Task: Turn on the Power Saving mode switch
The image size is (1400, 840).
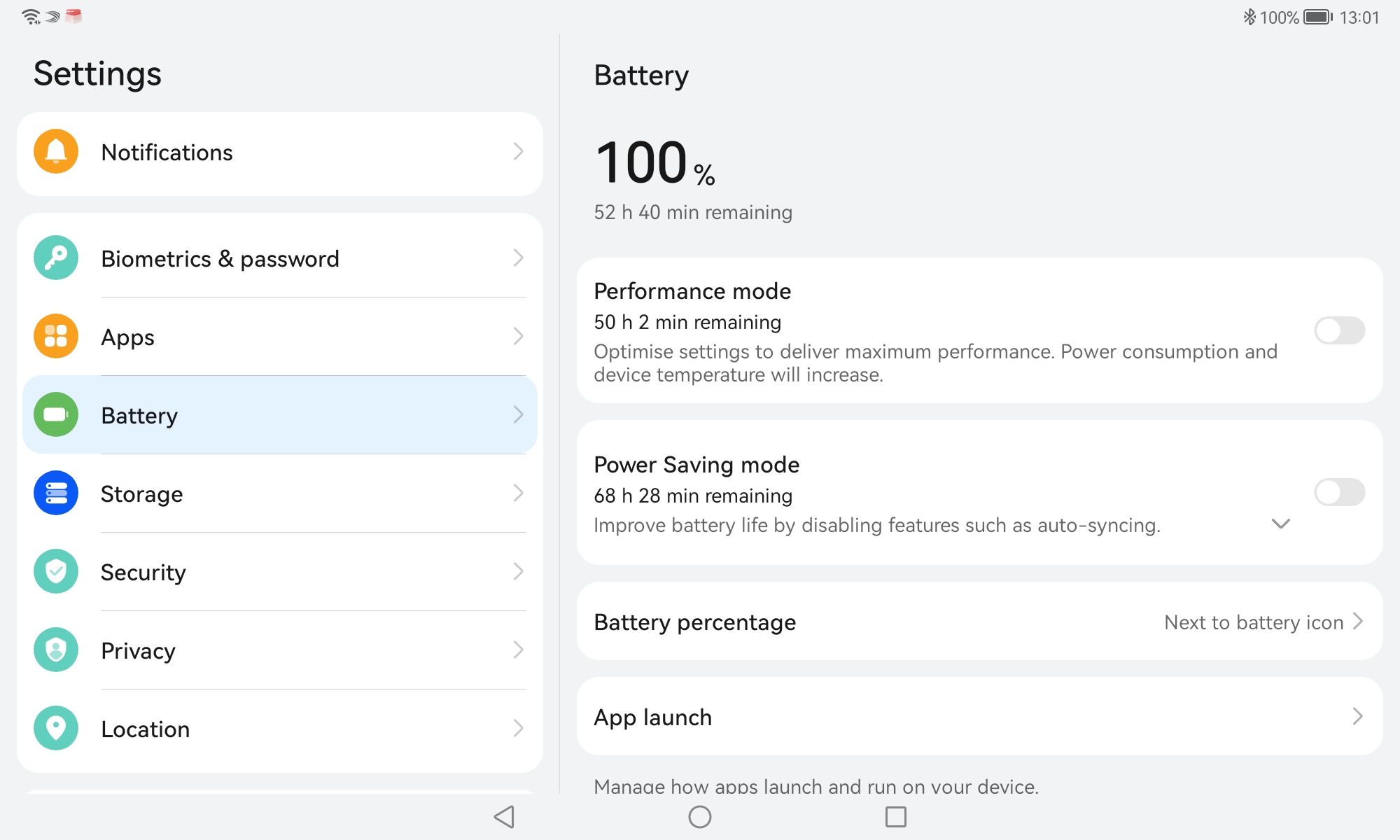Action: [x=1339, y=492]
